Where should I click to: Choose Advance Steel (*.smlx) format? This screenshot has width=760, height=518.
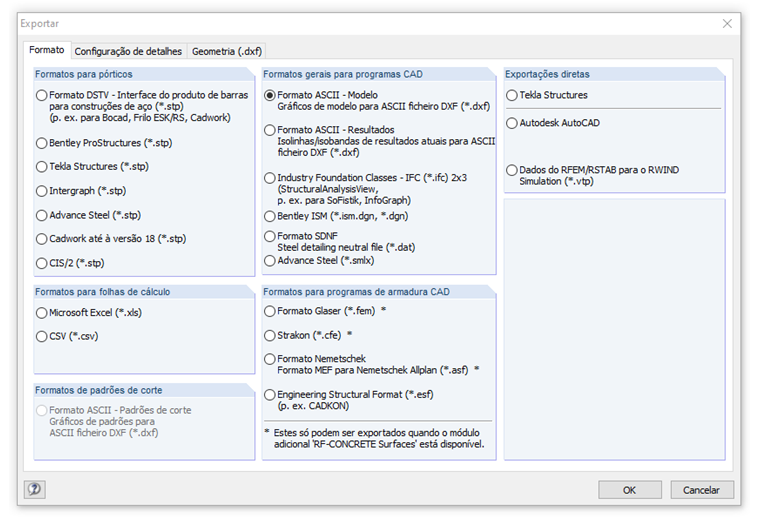tap(270, 261)
